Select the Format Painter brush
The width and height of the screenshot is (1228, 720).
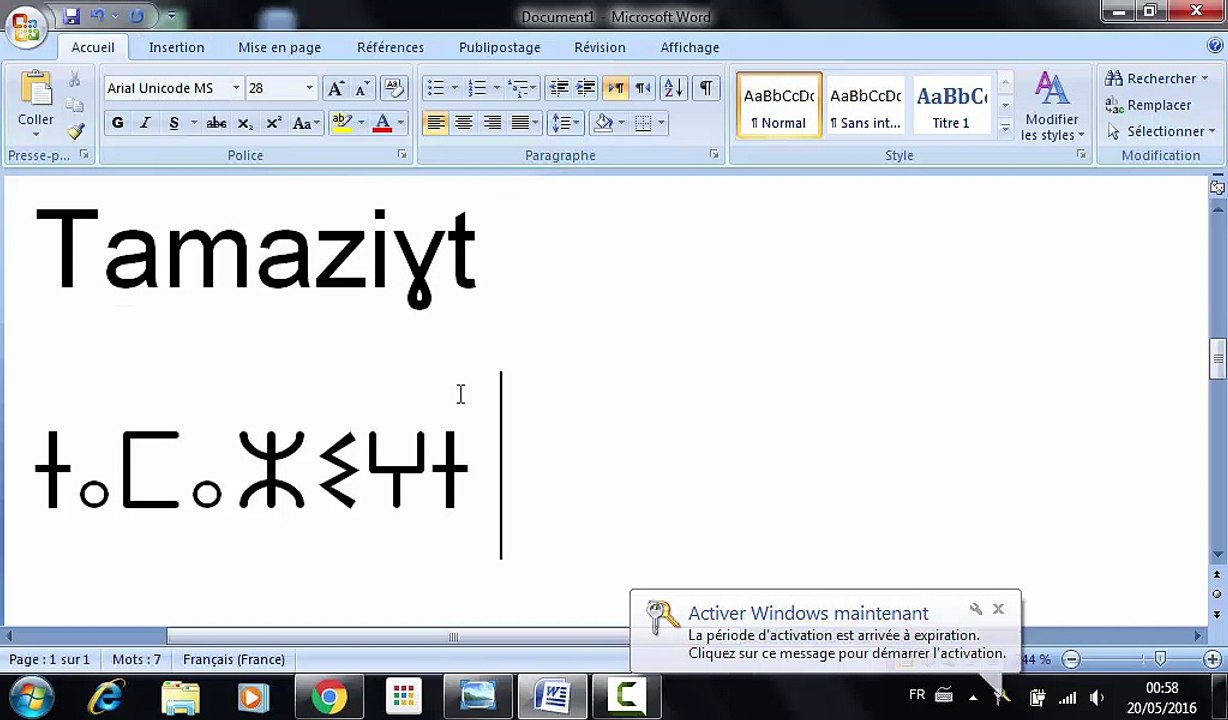[74, 131]
